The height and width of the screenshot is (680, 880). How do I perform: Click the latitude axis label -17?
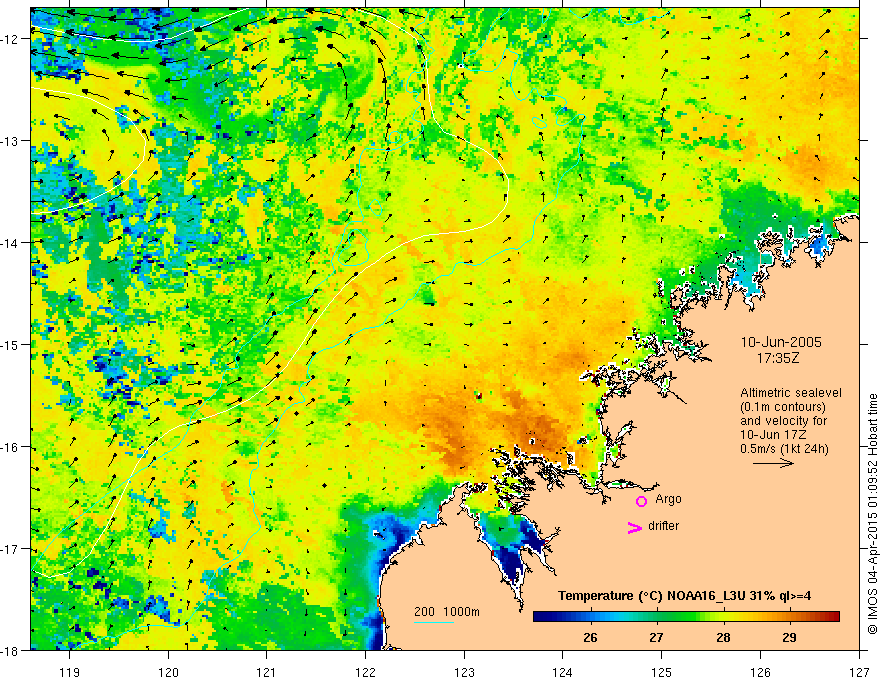pyautogui.click(x=9, y=549)
